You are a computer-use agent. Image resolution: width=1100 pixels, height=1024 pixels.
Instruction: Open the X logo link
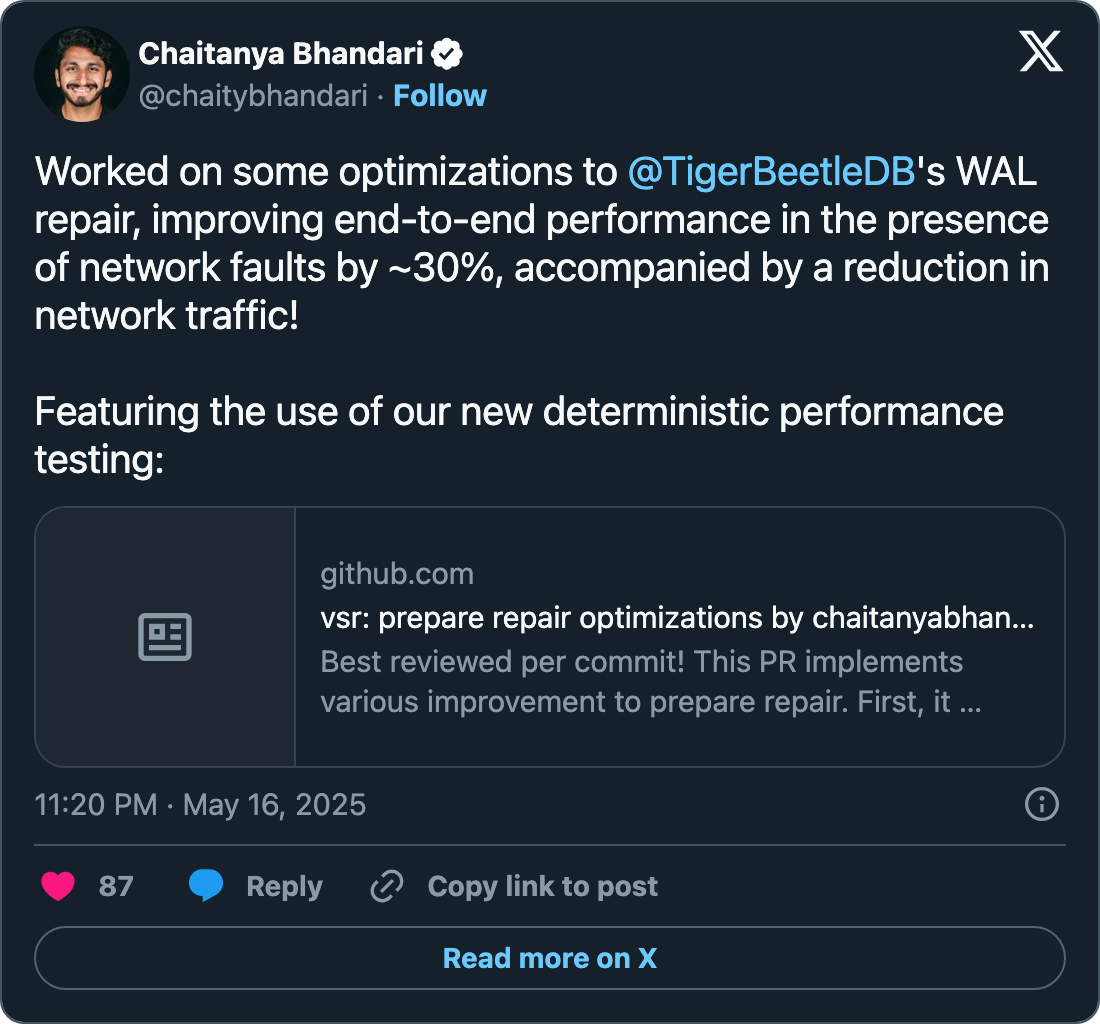tap(1040, 50)
